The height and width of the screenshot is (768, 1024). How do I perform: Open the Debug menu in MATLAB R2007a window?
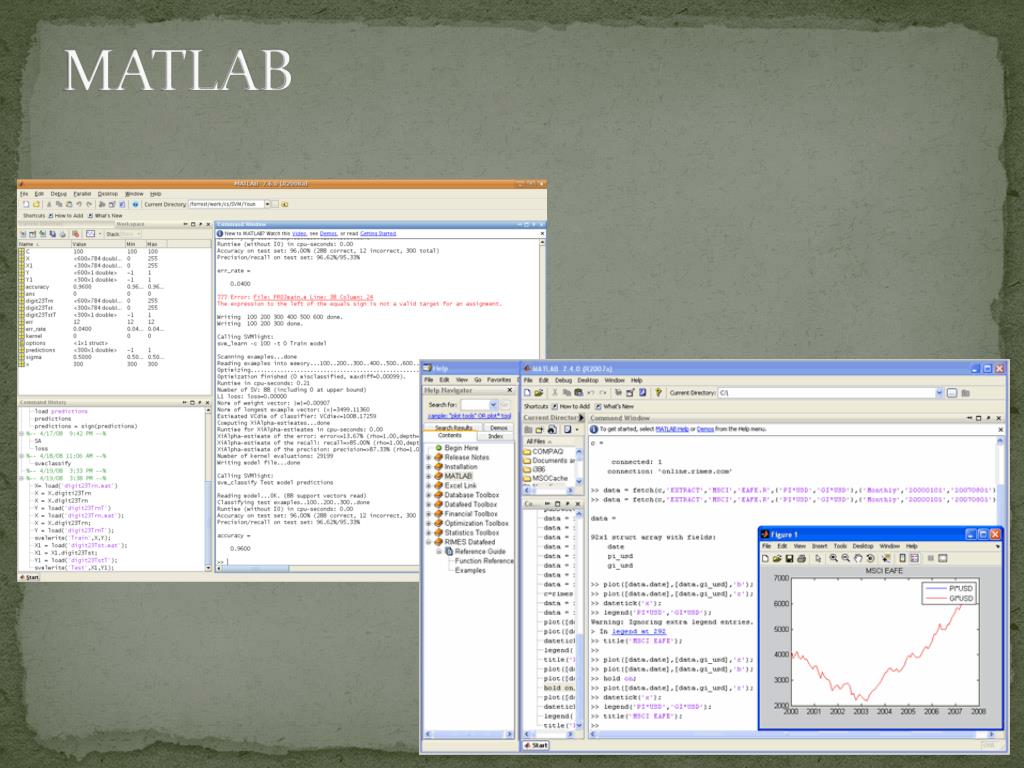pyautogui.click(x=563, y=380)
